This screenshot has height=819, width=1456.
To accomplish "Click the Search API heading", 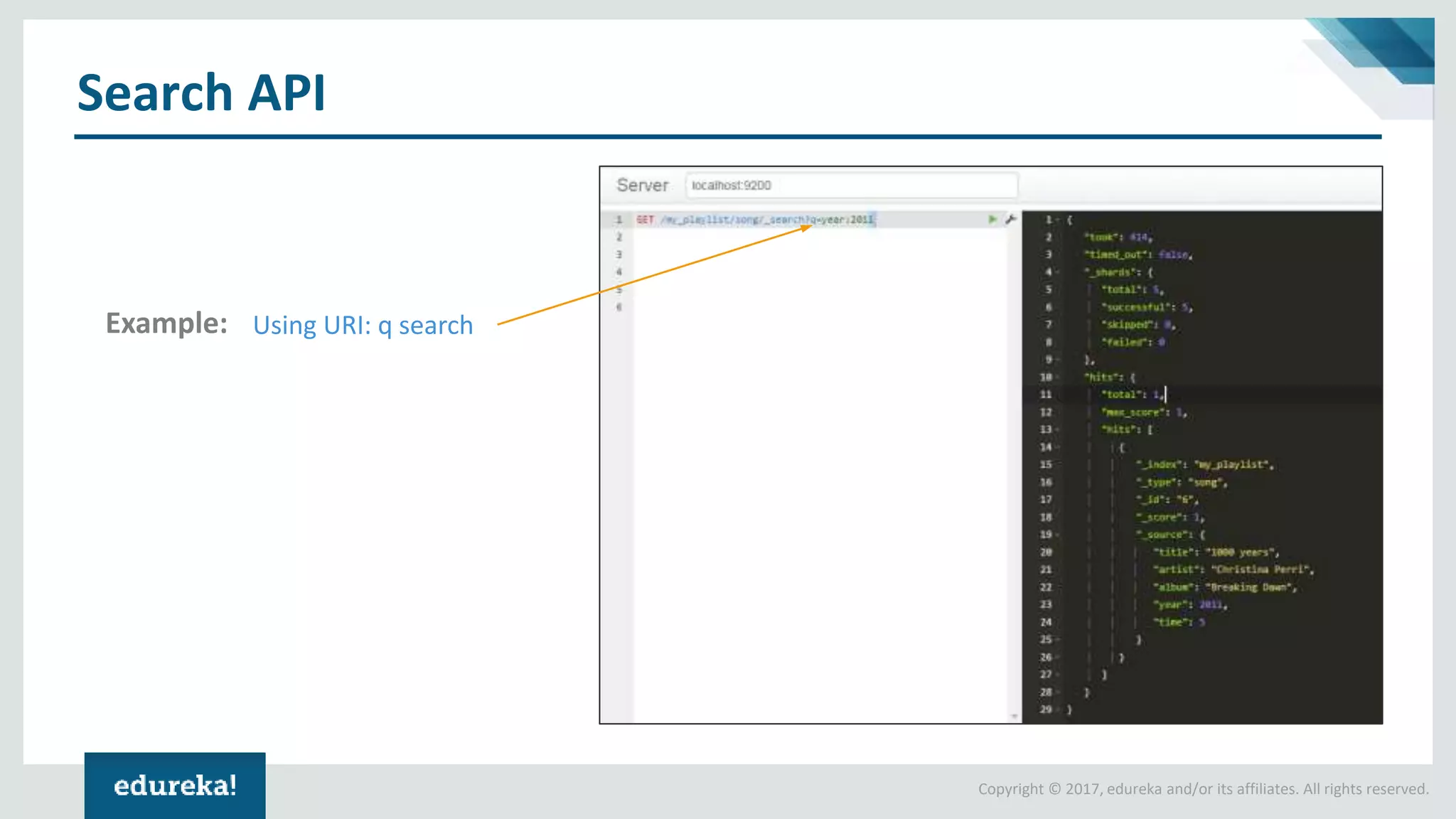I will [201, 92].
